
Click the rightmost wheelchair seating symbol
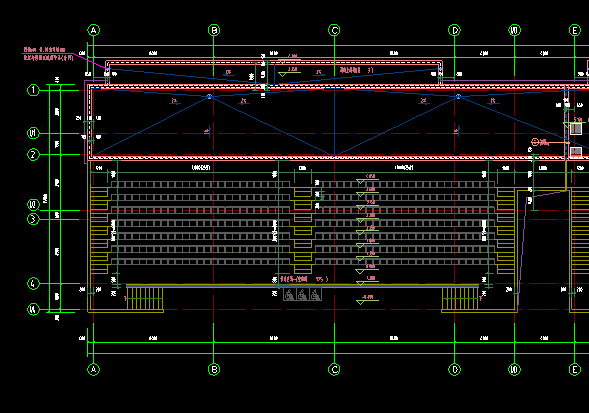tap(315, 295)
